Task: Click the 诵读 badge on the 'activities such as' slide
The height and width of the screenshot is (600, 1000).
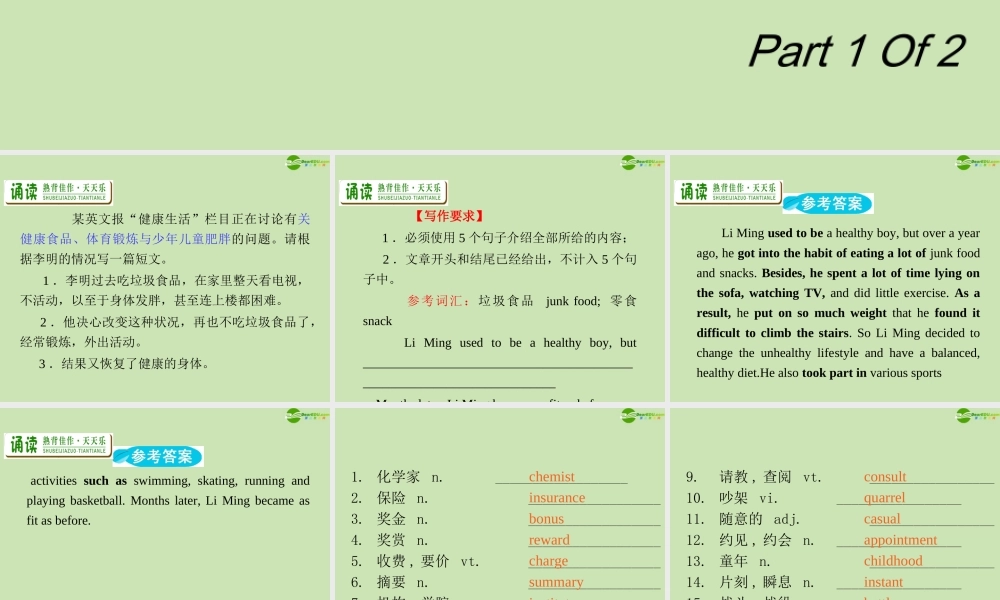Action: click(x=58, y=445)
